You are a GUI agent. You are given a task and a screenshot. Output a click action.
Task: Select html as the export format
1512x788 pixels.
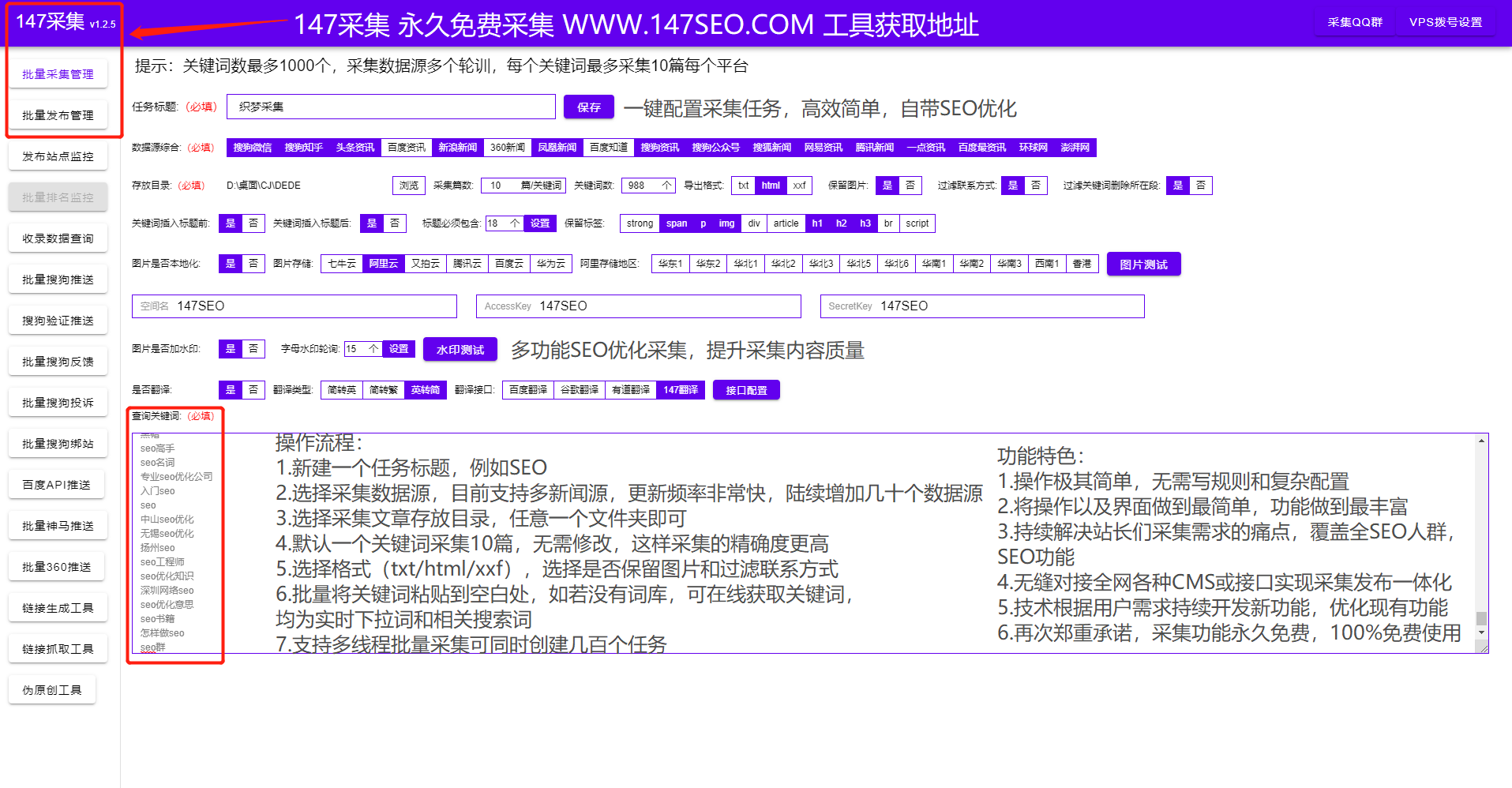coord(770,185)
